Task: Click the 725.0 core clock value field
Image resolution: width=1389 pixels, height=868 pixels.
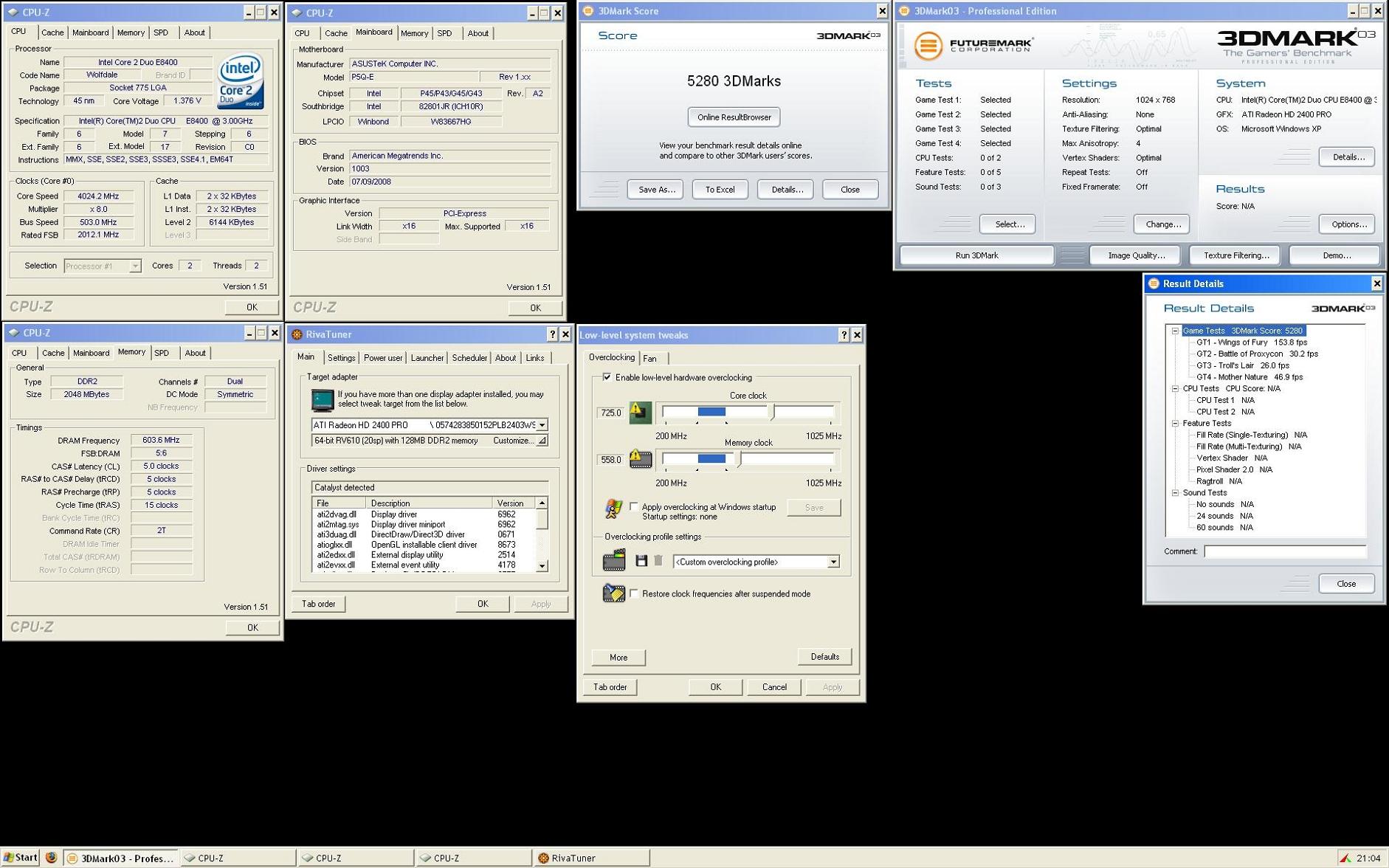Action: 611,413
